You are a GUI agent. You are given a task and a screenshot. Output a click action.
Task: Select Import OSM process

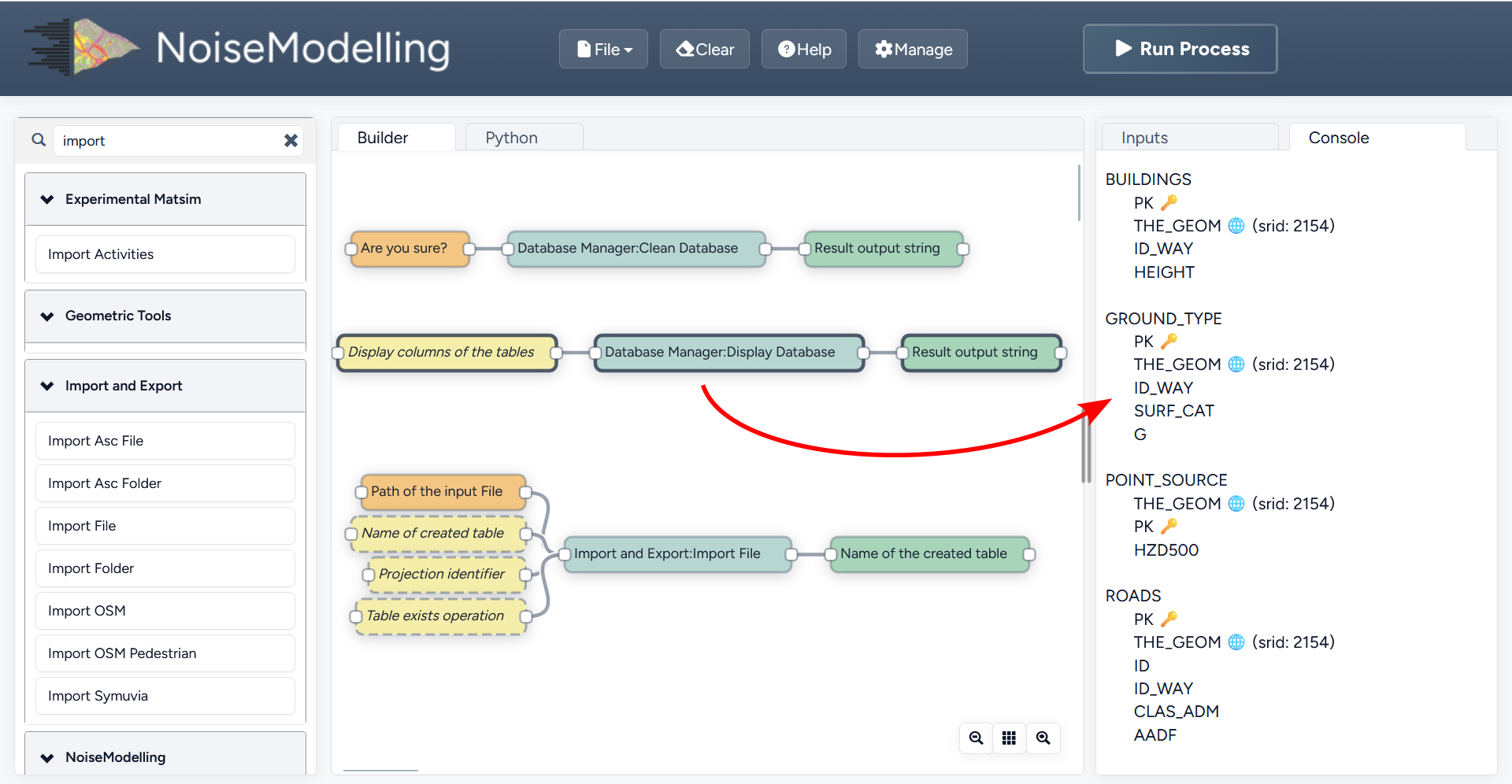[165, 611]
